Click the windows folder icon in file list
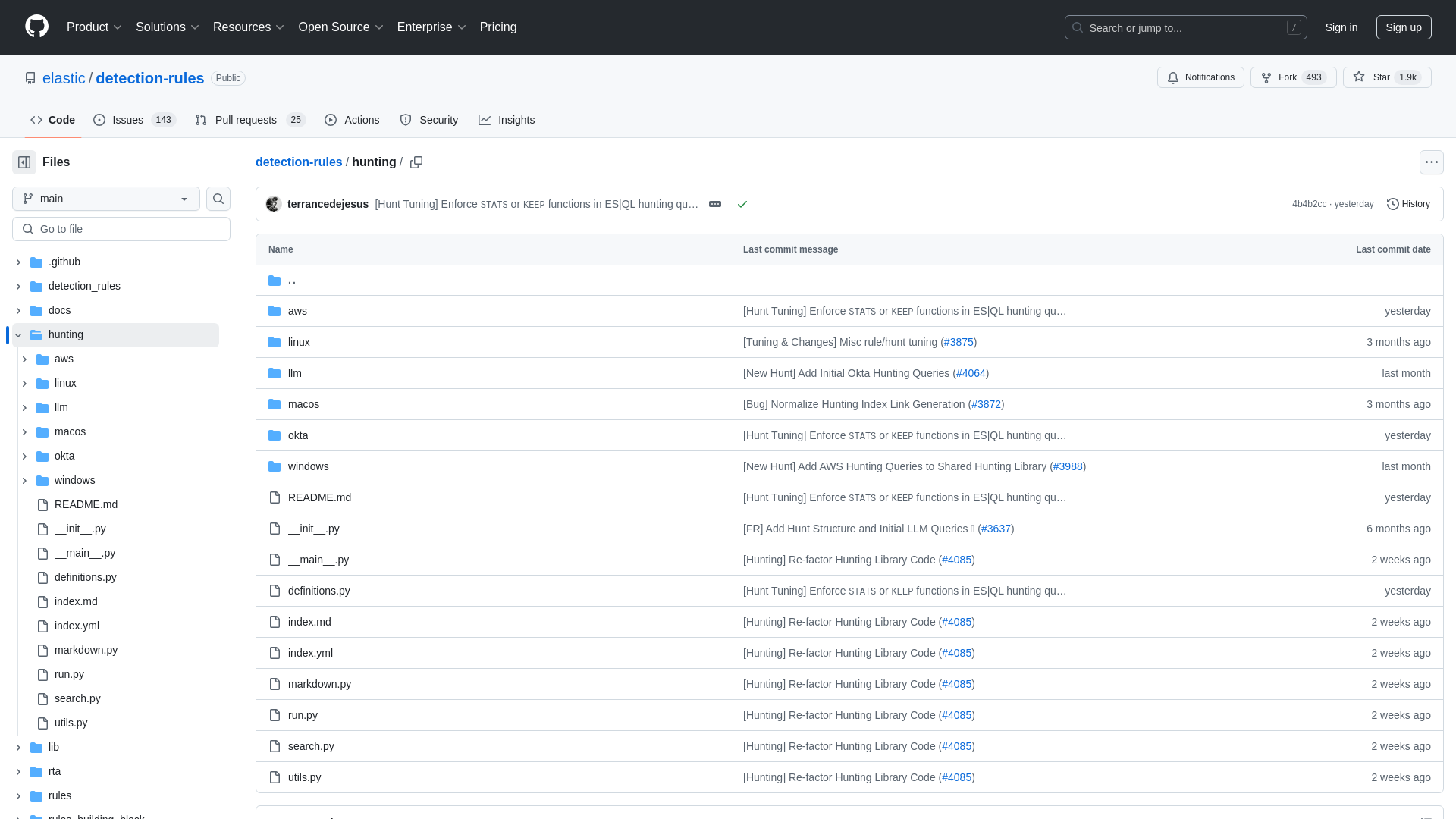The image size is (1456, 819). coord(275,466)
